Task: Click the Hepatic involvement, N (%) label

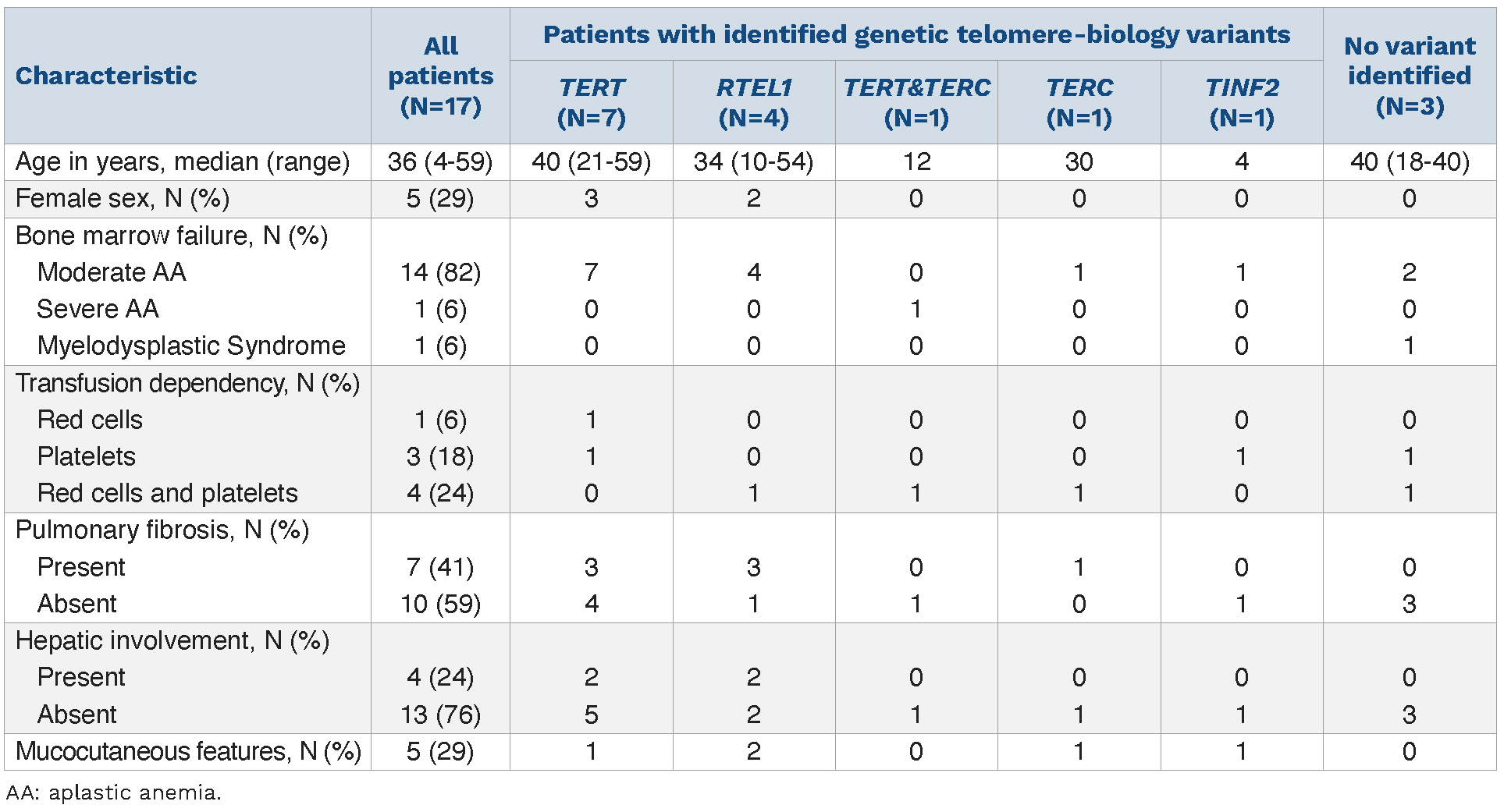Action: [x=172, y=640]
